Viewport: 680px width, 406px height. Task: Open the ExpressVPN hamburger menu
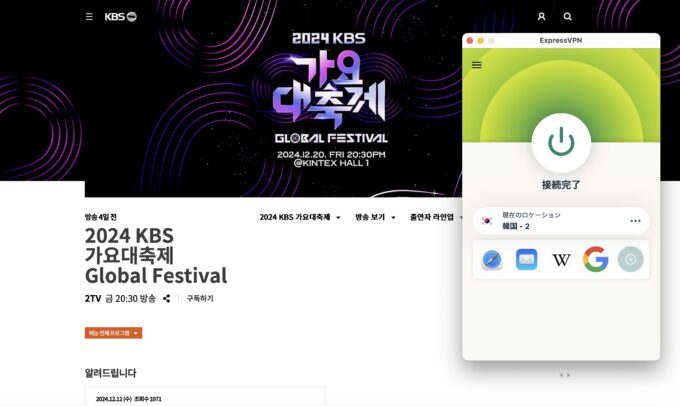click(x=477, y=65)
